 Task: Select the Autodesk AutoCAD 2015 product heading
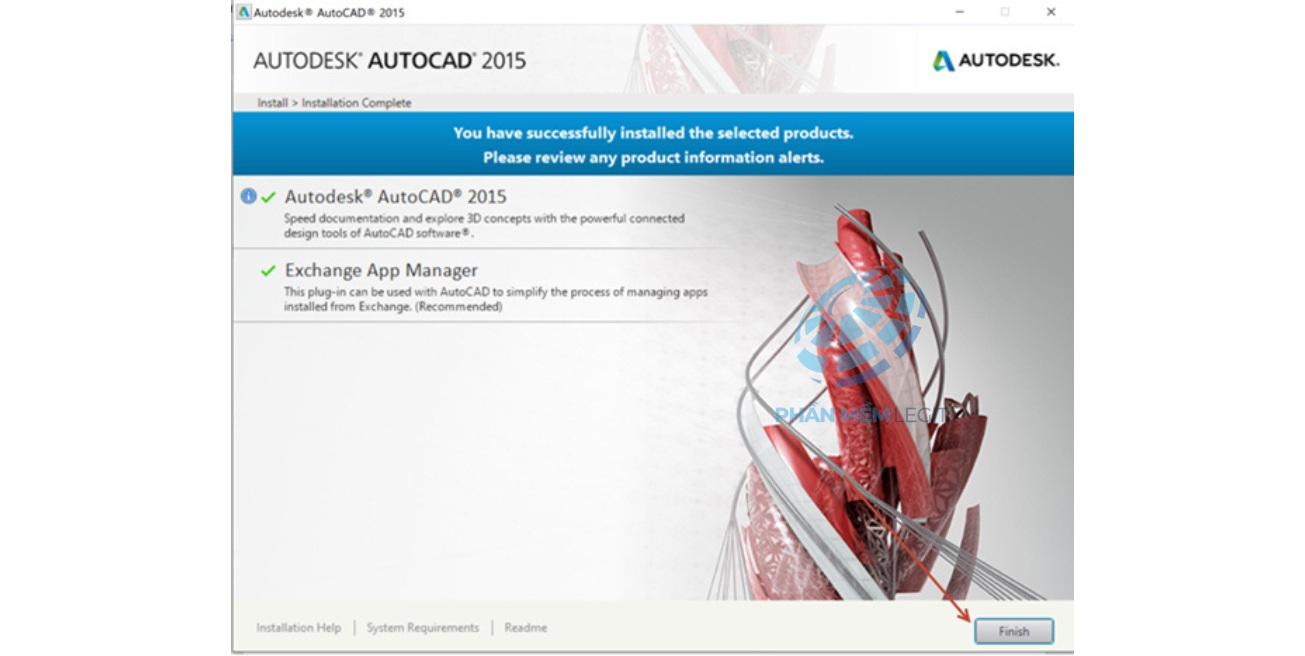(x=395, y=196)
